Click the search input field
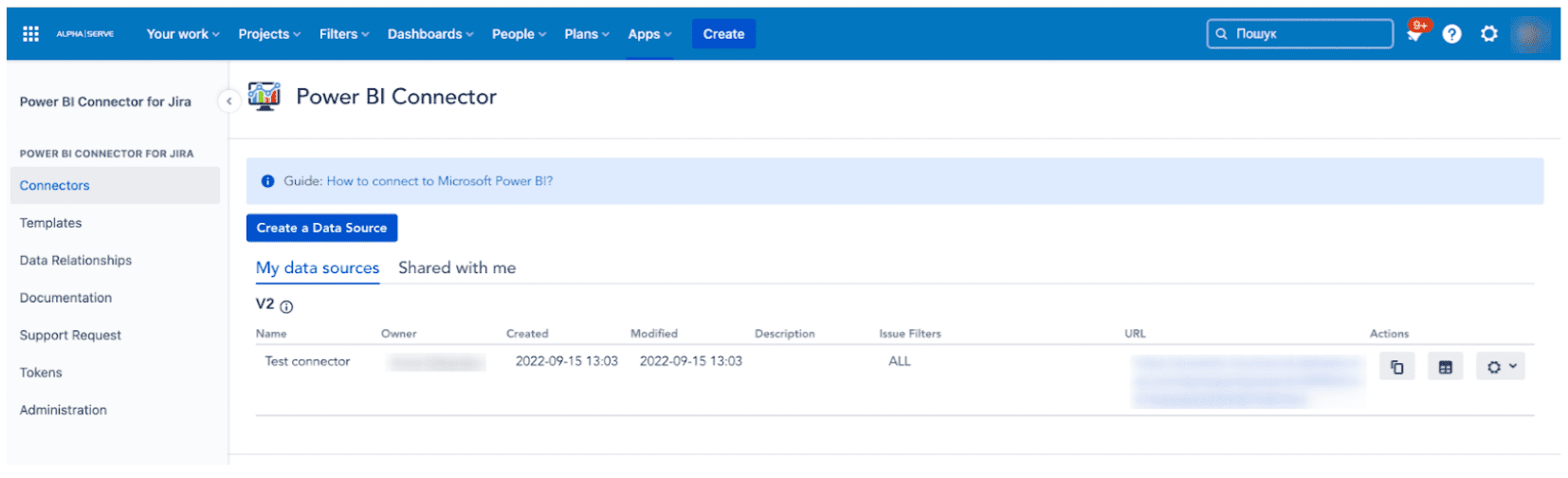 [x=1300, y=34]
